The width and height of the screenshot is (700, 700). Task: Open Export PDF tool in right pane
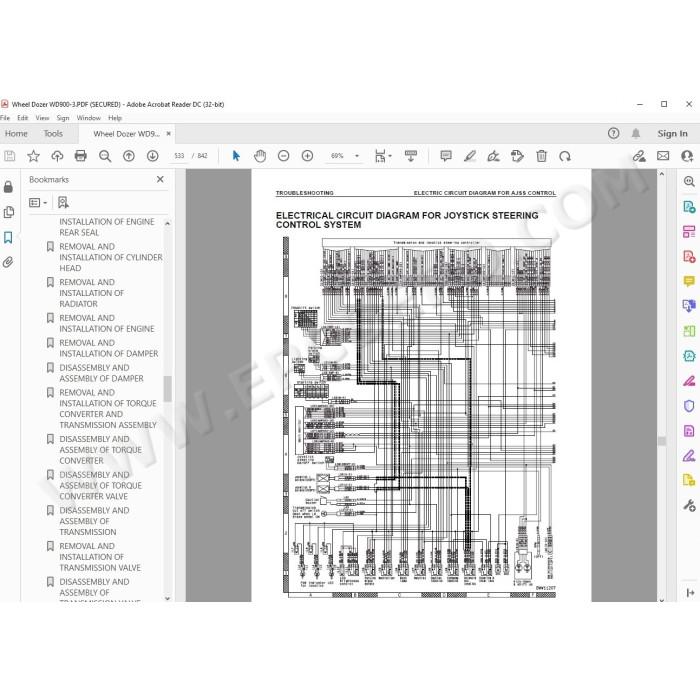point(689,207)
